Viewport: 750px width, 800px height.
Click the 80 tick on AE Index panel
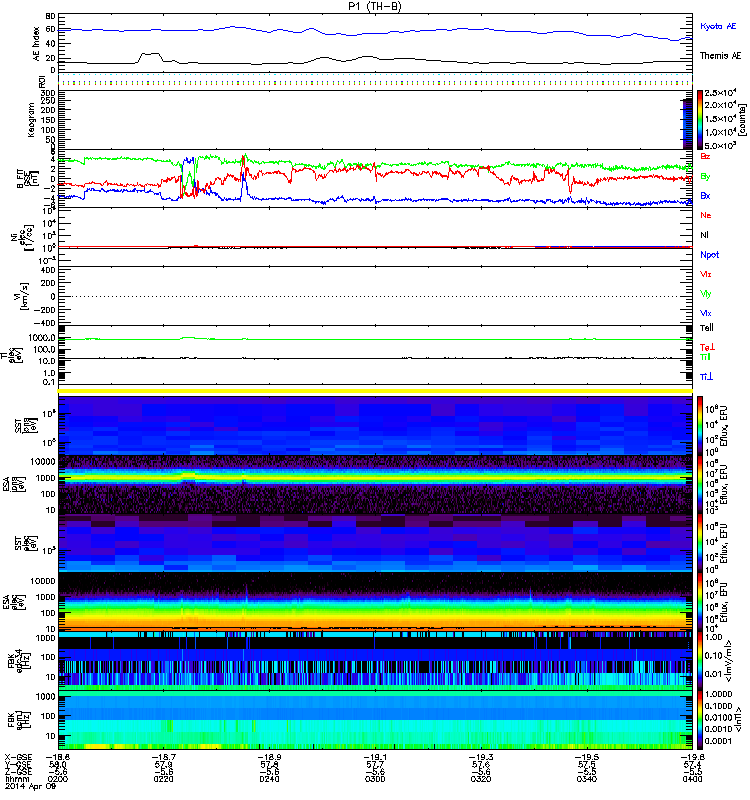51,16
